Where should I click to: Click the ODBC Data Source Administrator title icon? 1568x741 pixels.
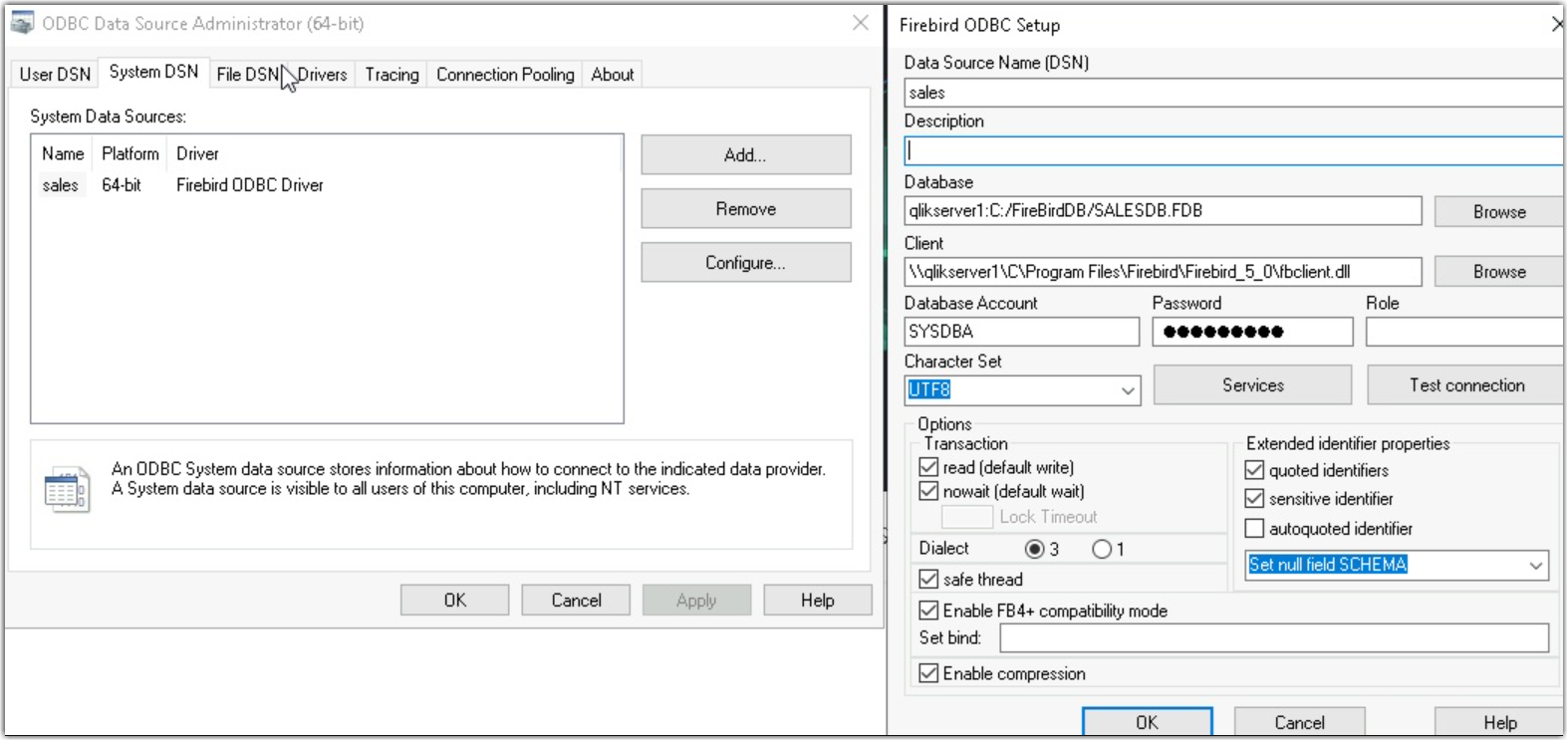tap(22, 23)
